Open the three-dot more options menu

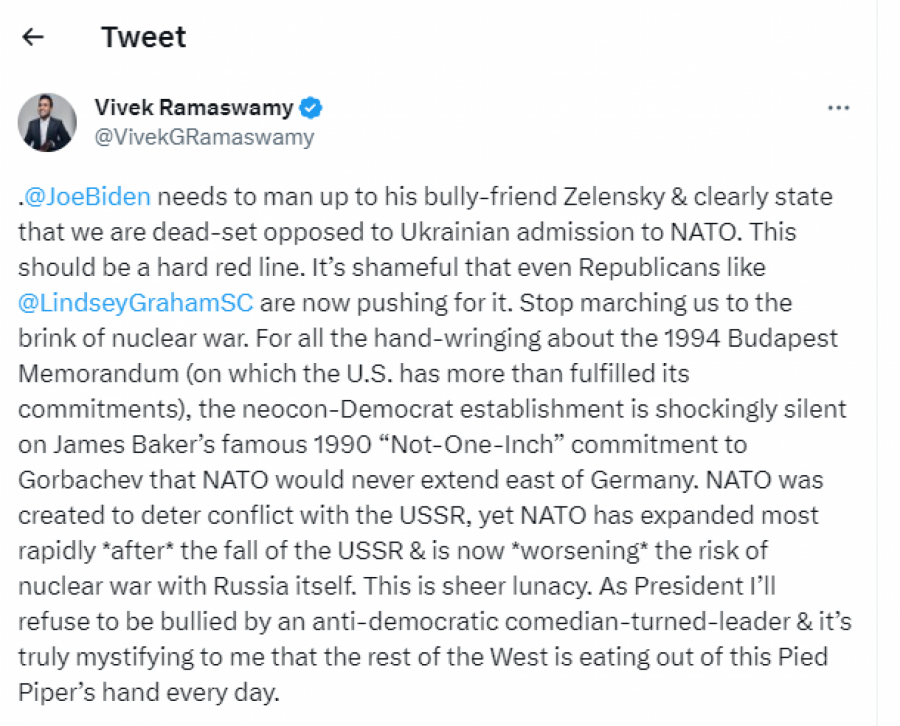[x=839, y=108]
